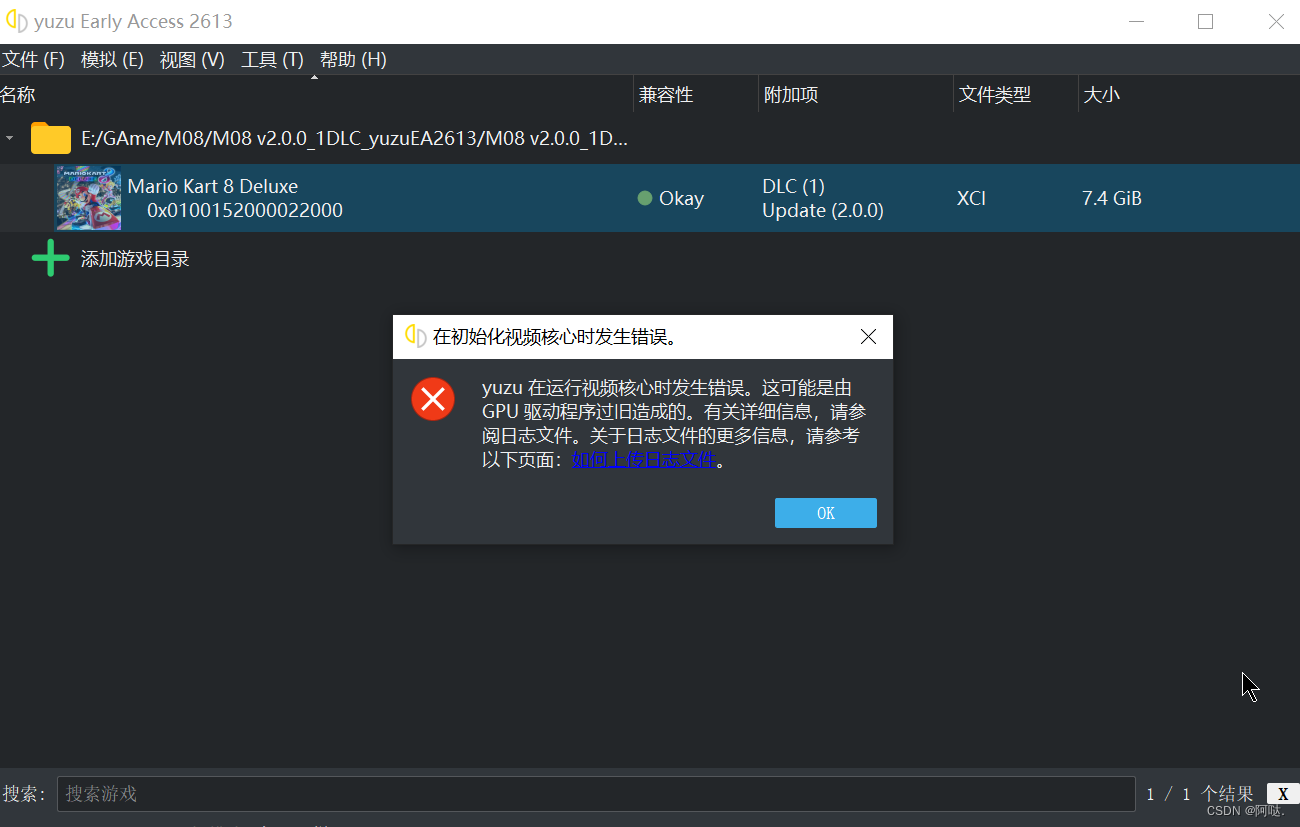Open the 文件 (F) menu
1300x827 pixels.
tap(33, 60)
